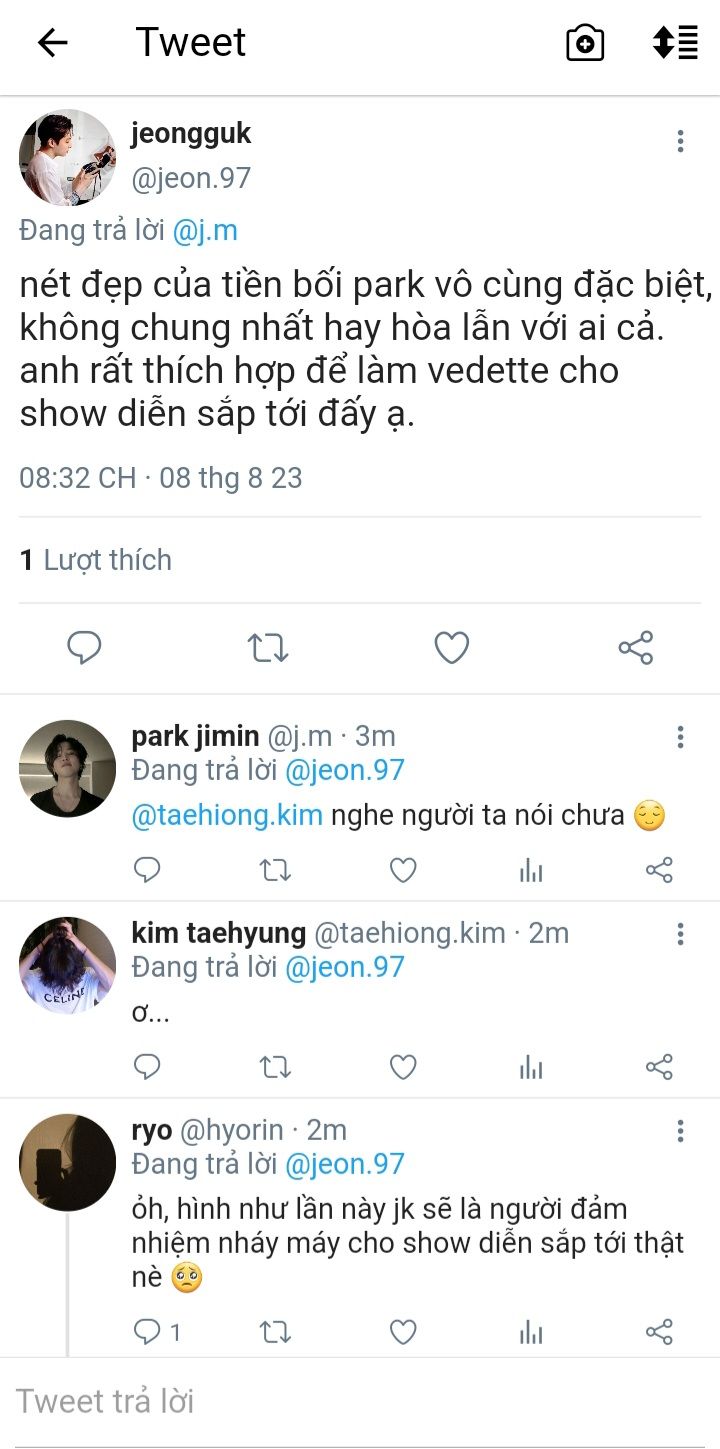Reply to jeongguk's main tweet

(84, 648)
